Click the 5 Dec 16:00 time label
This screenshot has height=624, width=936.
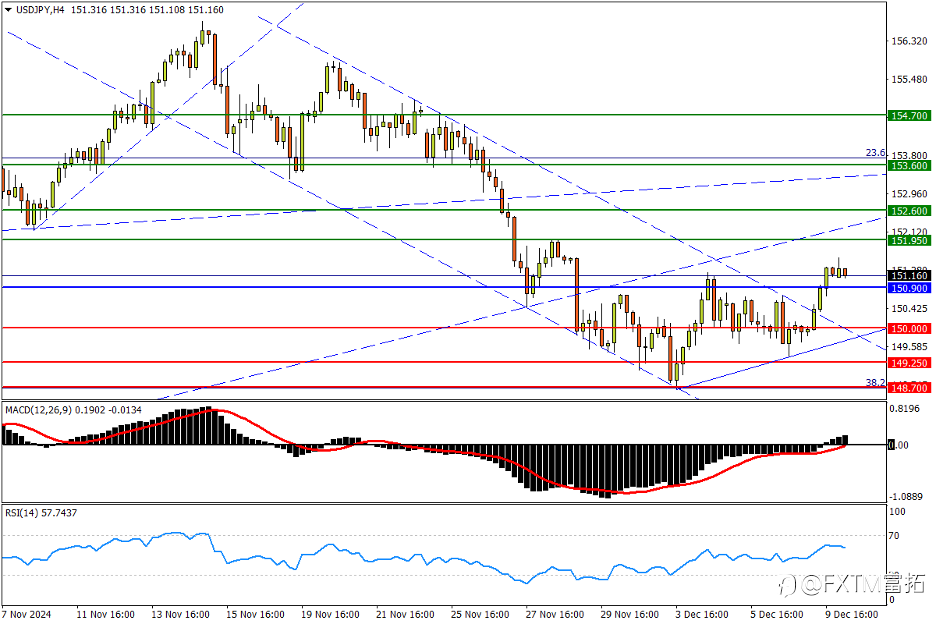click(777, 614)
